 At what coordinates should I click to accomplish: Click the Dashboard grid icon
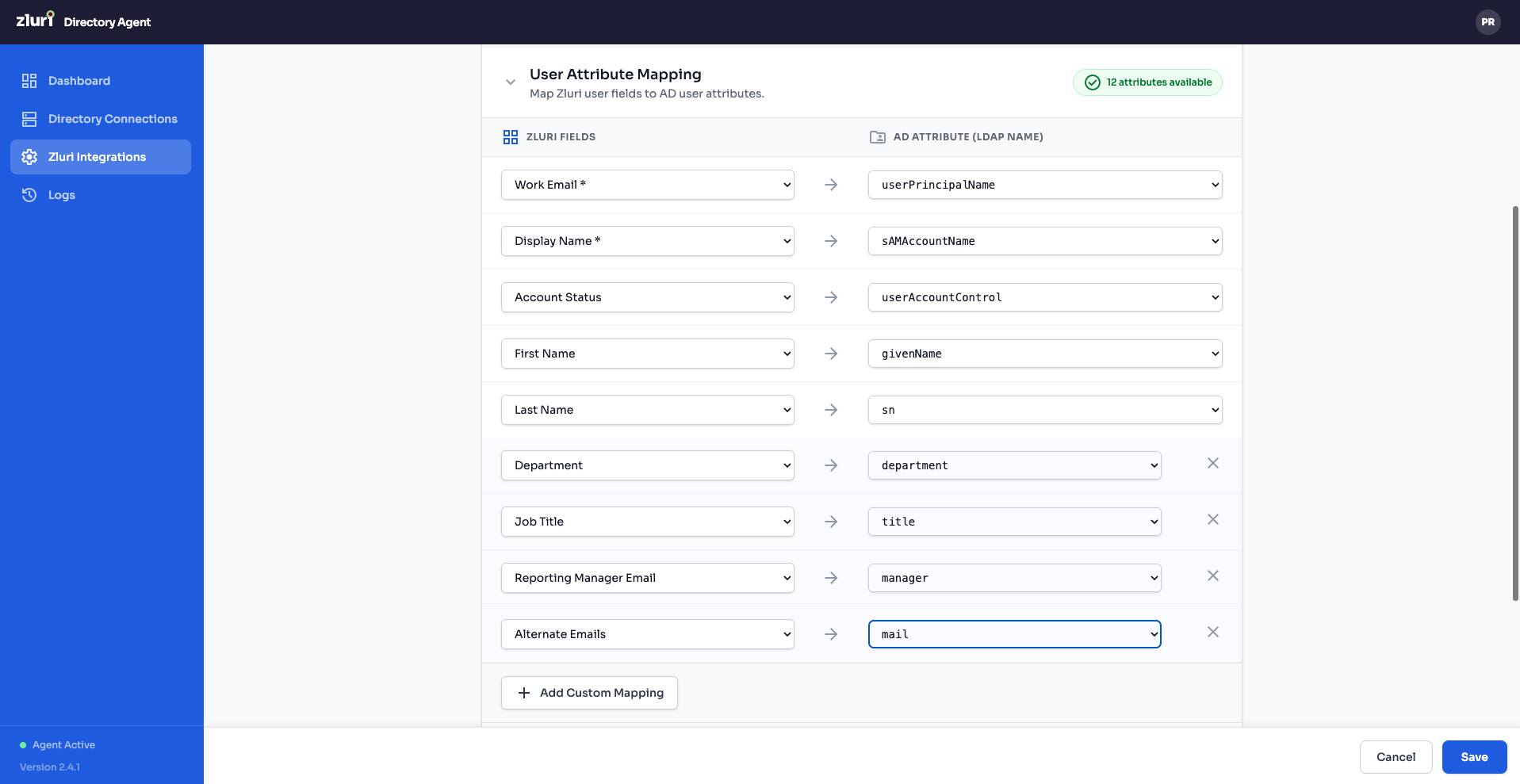(x=29, y=81)
